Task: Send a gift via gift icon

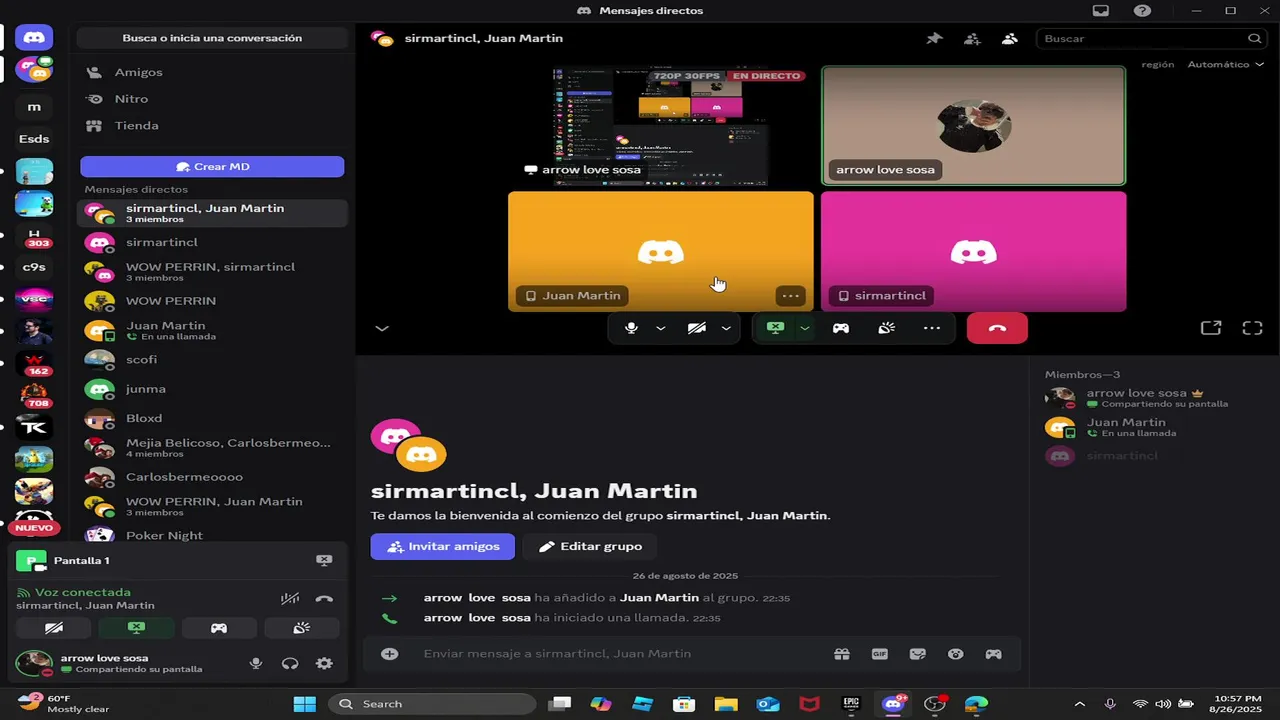Action: tap(842, 654)
